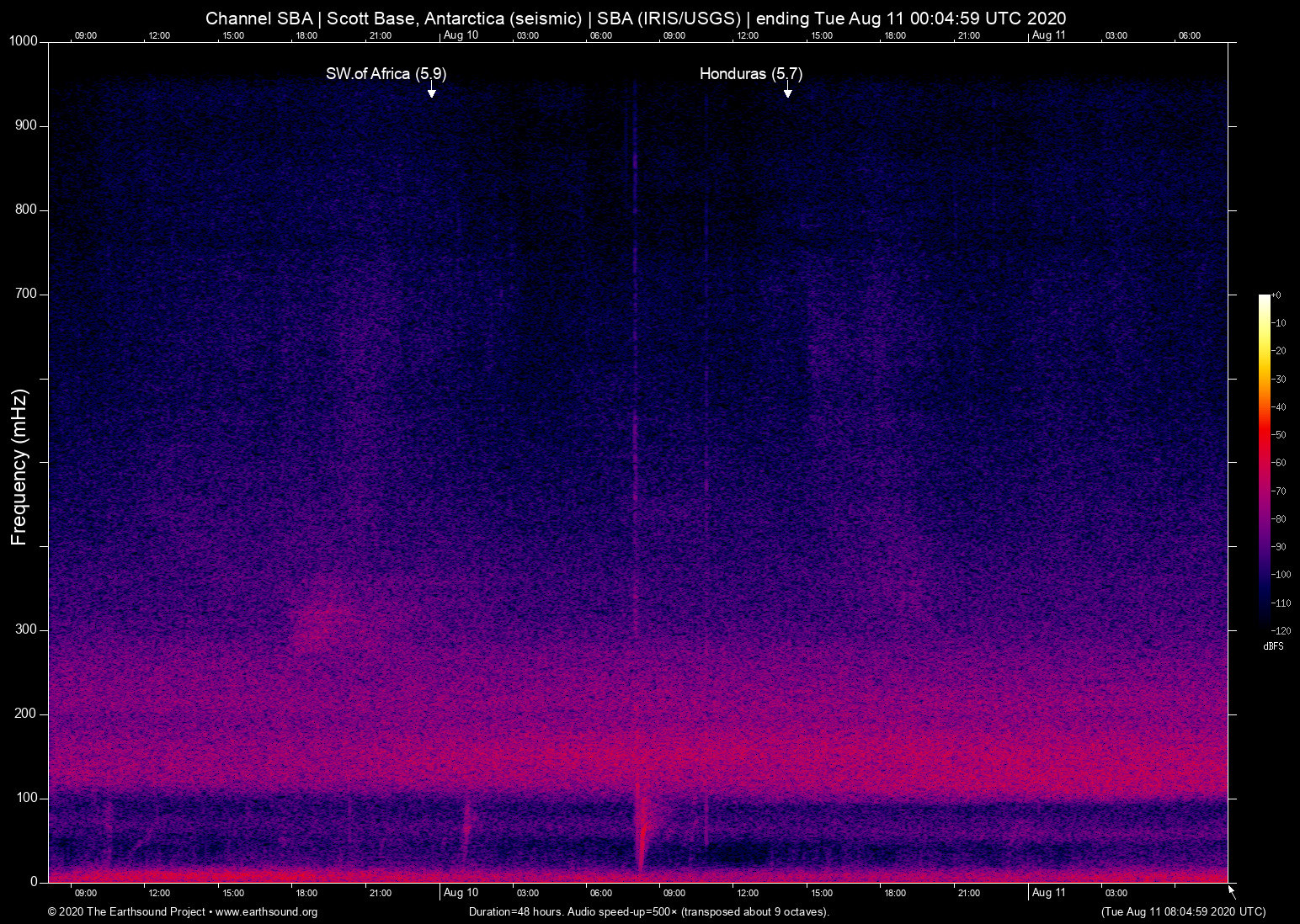Click the arrow marker below Honduras label
This screenshot has height=924, width=1300.
point(787,92)
